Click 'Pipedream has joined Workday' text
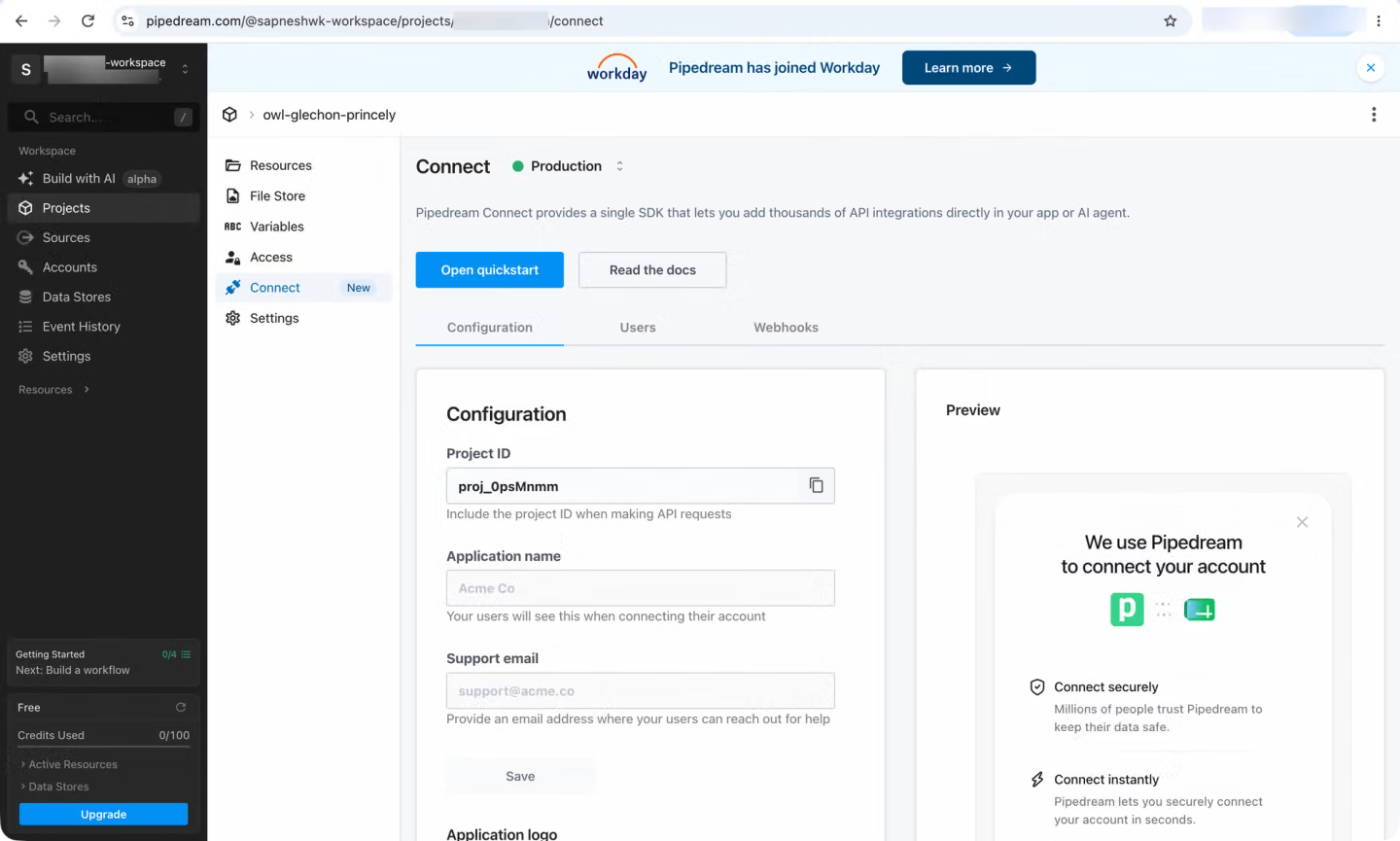Screen dimensions: 1400x841 click(x=774, y=68)
